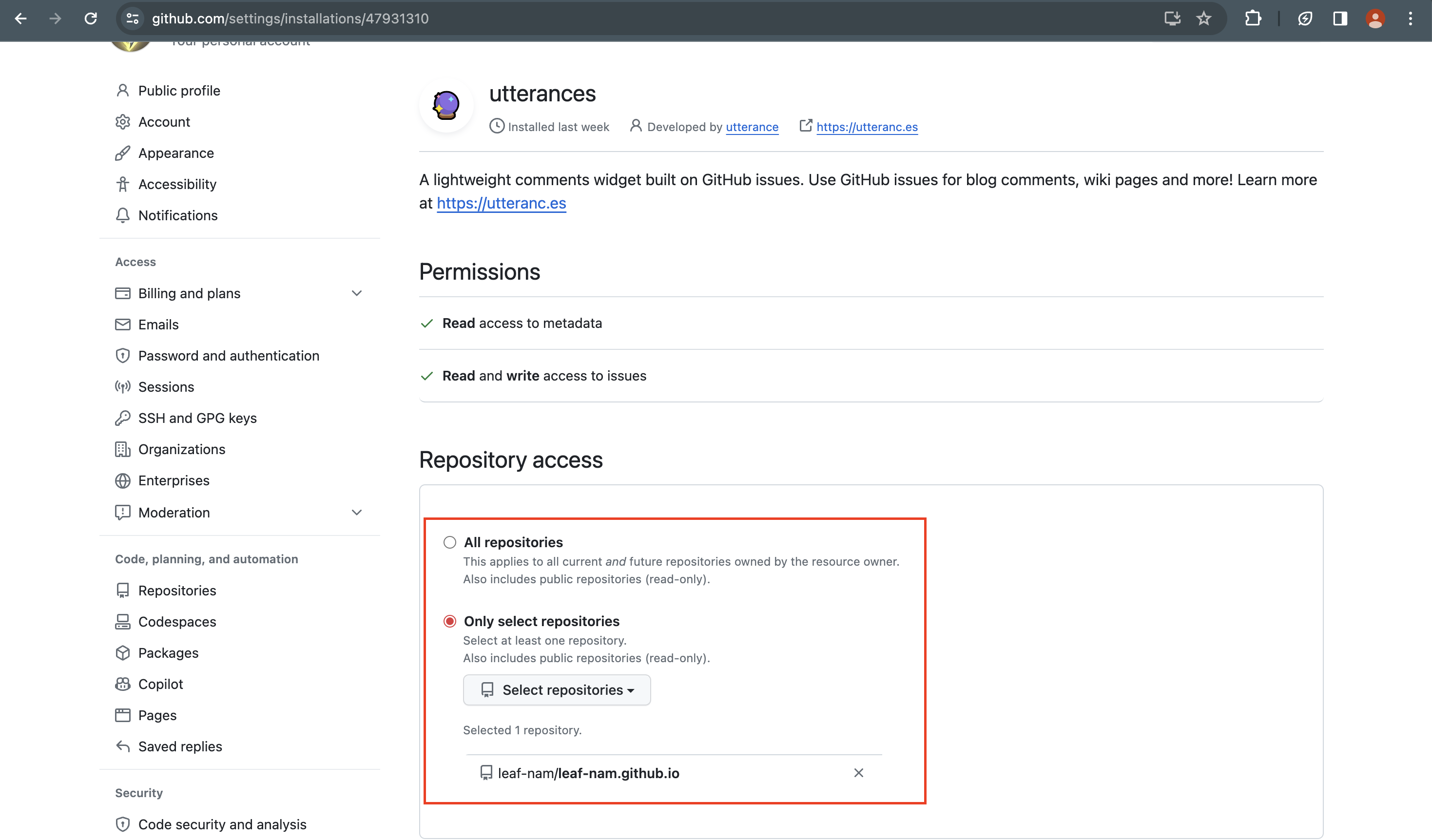Select the Only select repositories radio button

pyautogui.click(x=449, y=621)
